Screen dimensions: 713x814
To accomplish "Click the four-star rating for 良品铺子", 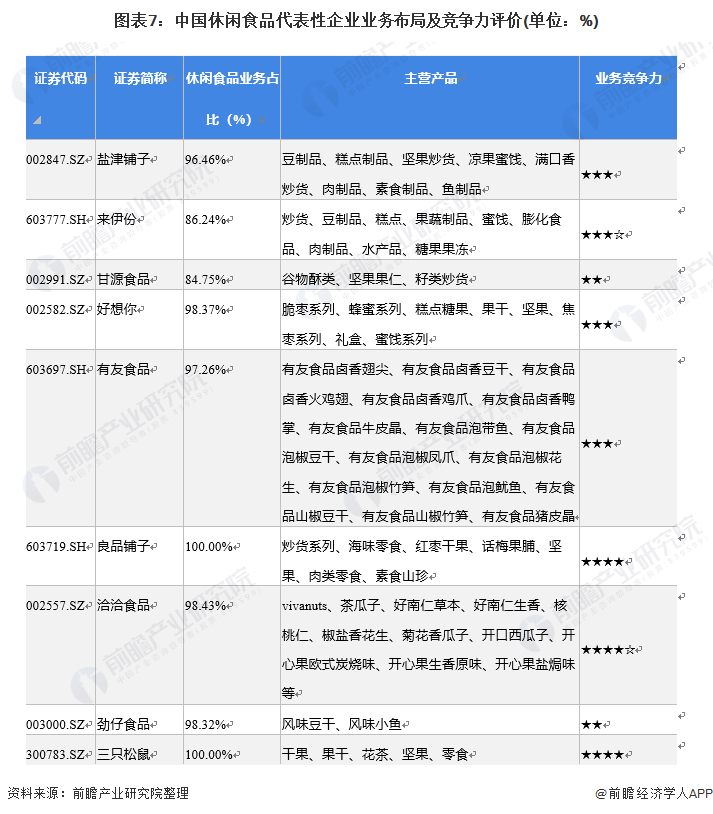I will pyautogui.click(x=602, y=562).
